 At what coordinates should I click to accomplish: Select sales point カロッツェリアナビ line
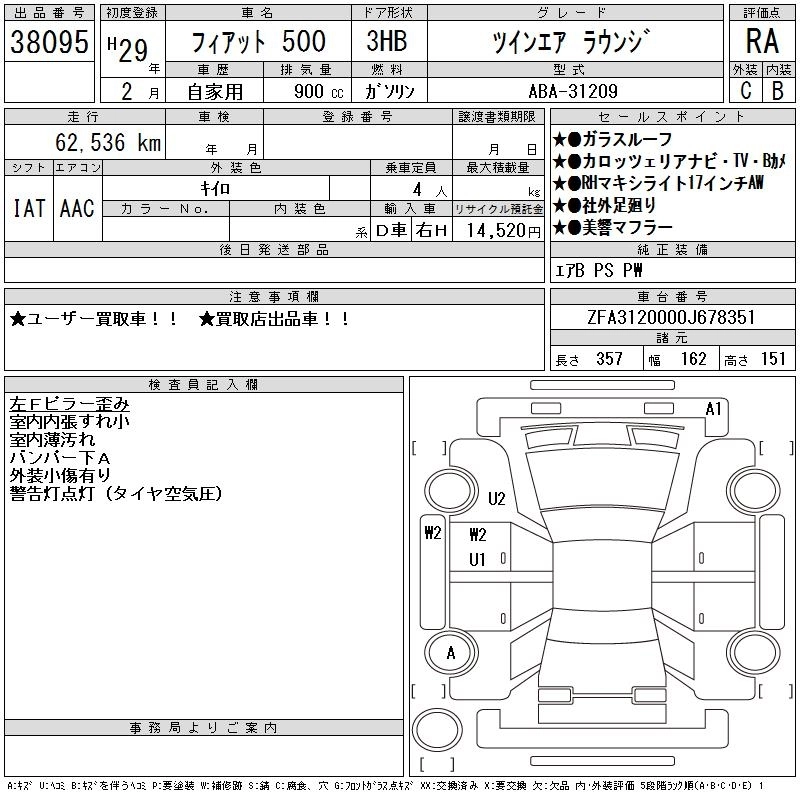coord(669,161)
